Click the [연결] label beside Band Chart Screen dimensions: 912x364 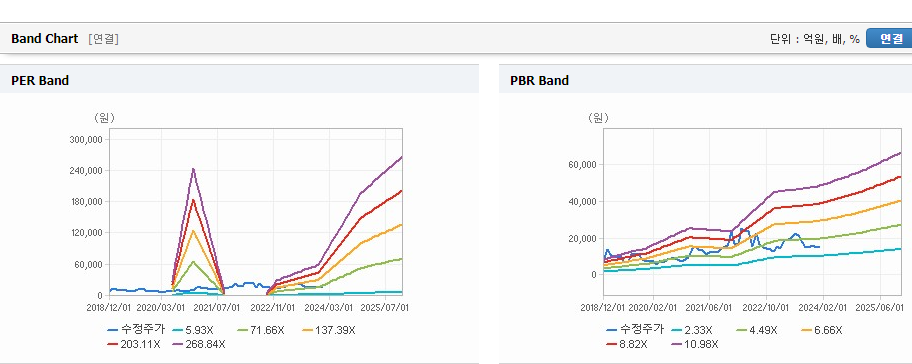104,39
